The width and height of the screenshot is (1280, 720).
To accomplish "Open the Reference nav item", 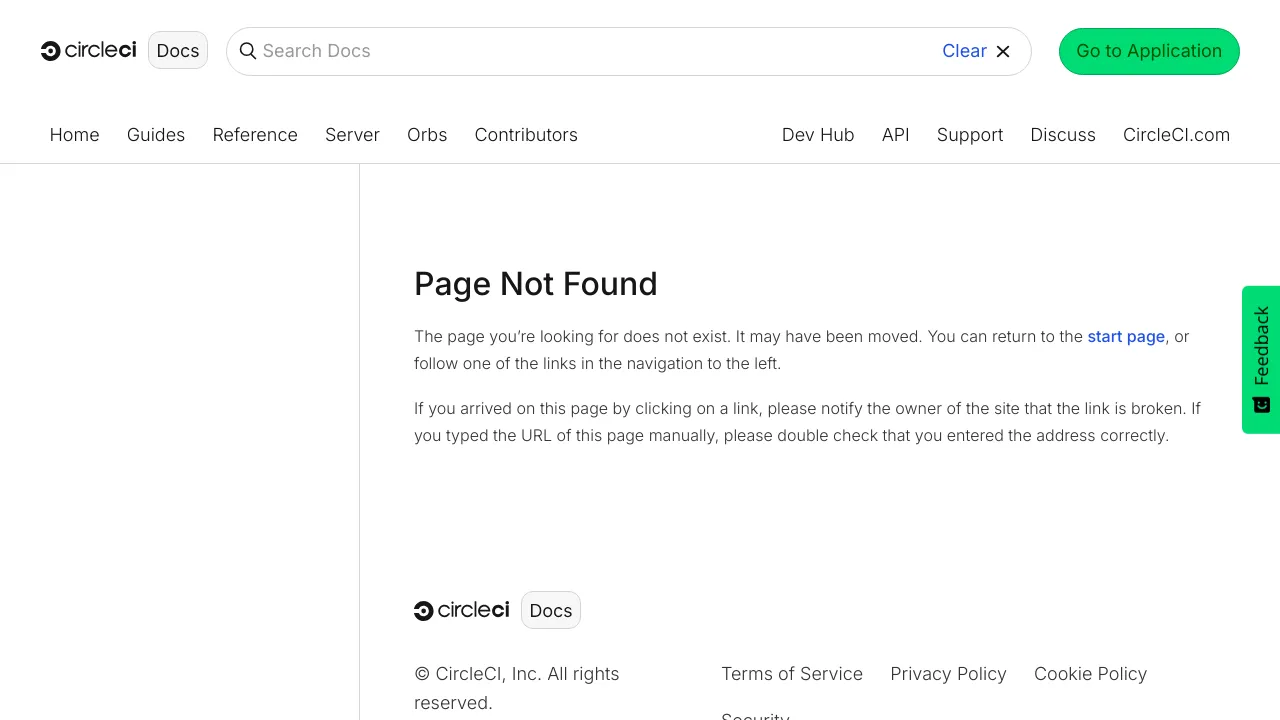I will [255, 135].
